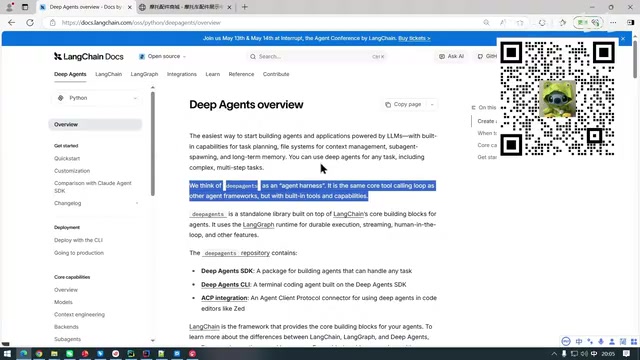Open the site info lock icon in address bar
640x360 pixels.
[x=53, y=23]
